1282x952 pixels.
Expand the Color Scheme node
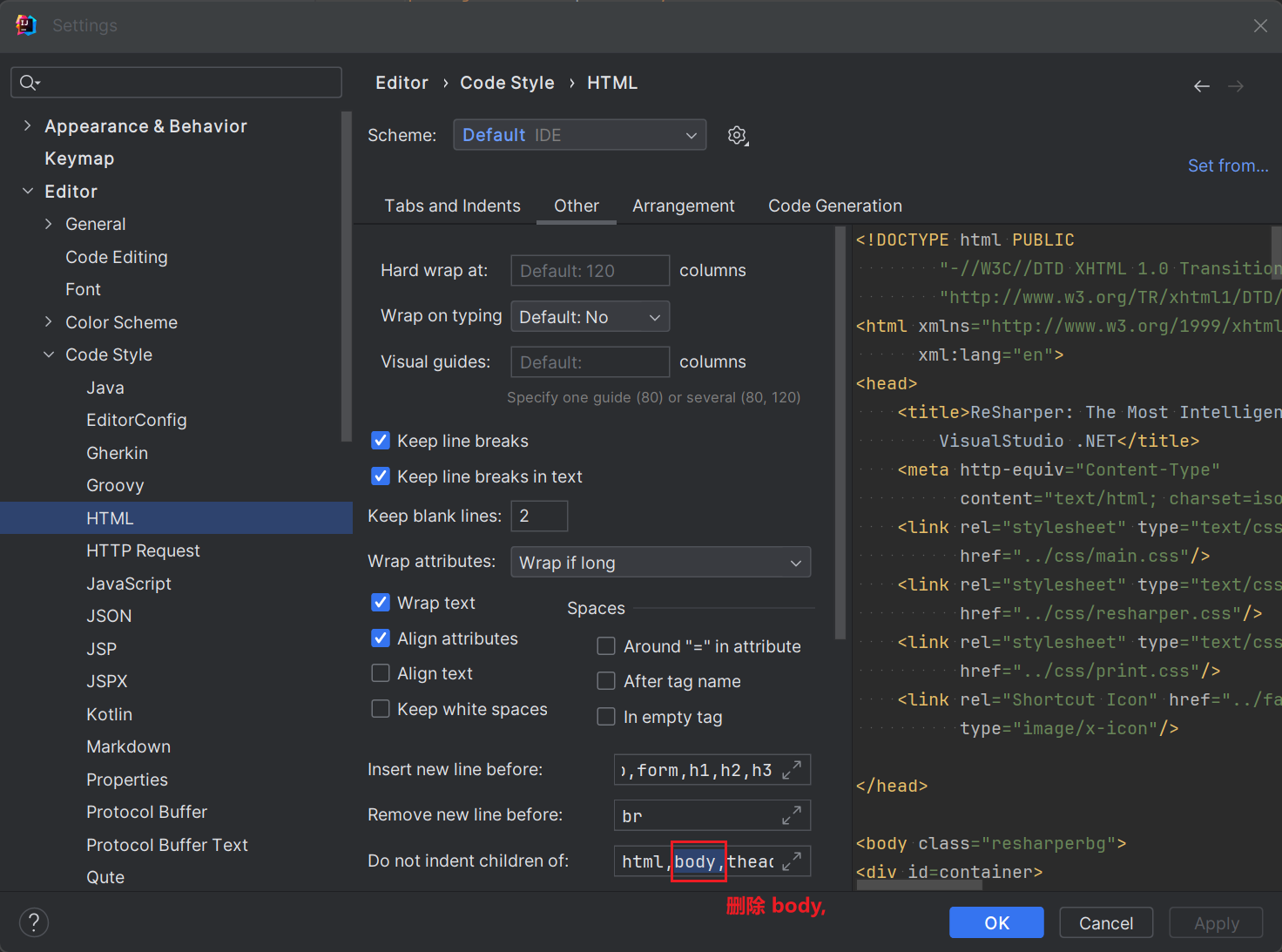coord(48,322)
